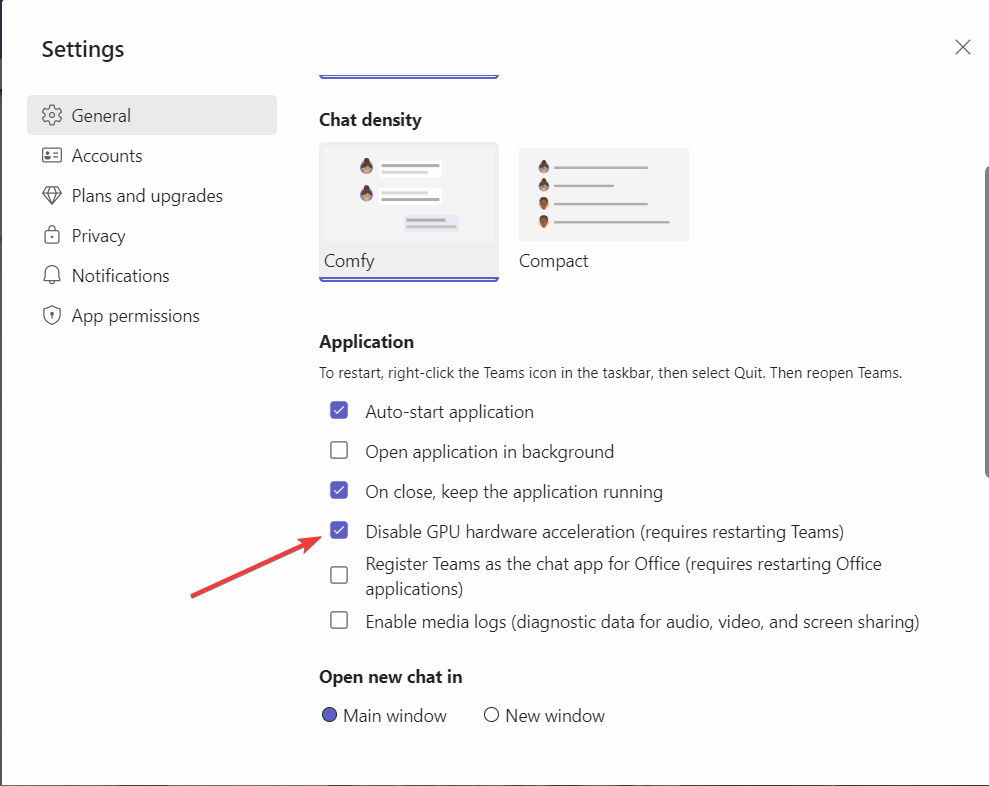This screenshot has width=989, height=786.
Task: Click the Privacy lock icon
Action: (x=52, y=235)
